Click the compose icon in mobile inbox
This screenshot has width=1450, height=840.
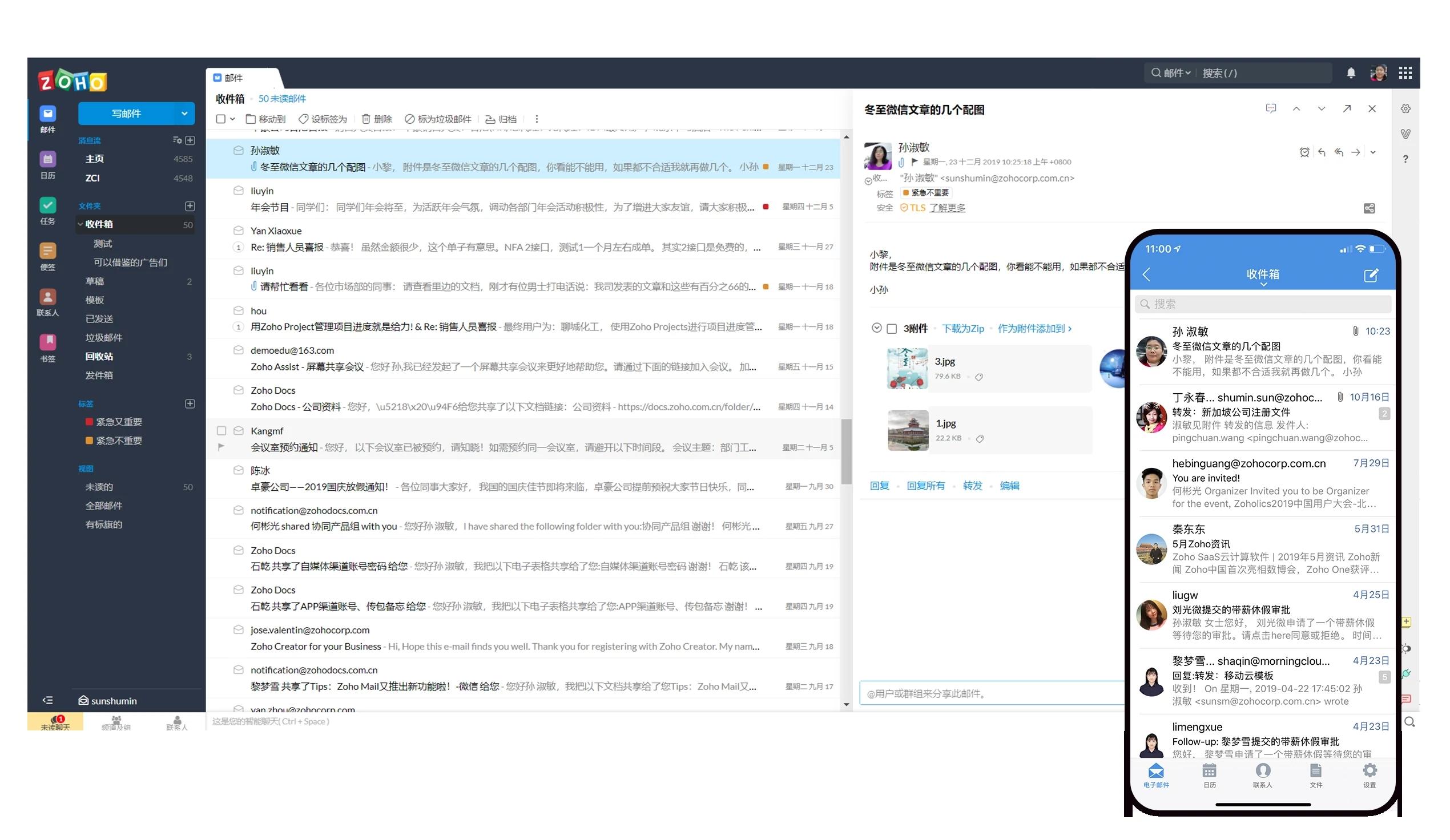pyautogui.click(x=1371, y=276)
